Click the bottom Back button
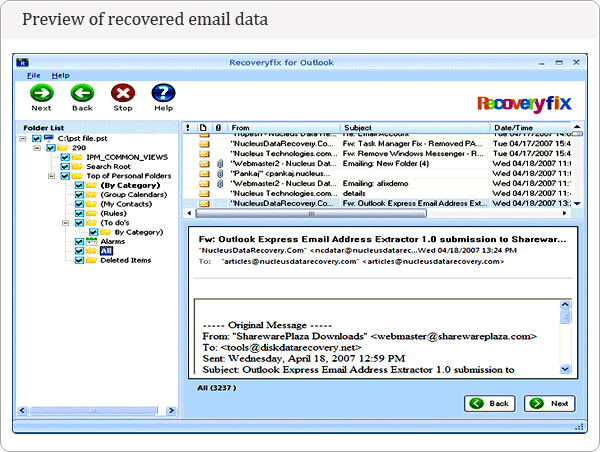Image resolution: width=600 pixels, height=452 pixels. click(x=490, y=403)
